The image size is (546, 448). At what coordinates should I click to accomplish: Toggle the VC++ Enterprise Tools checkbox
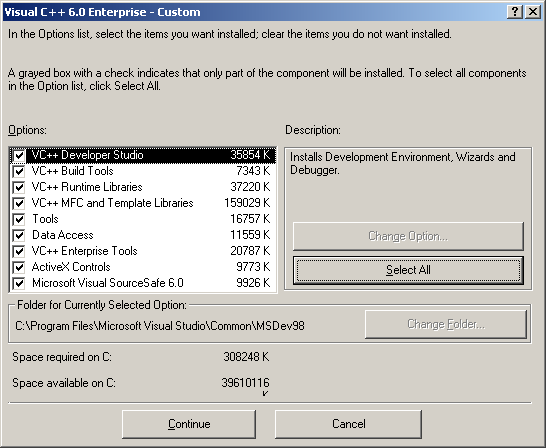[18, 251]
